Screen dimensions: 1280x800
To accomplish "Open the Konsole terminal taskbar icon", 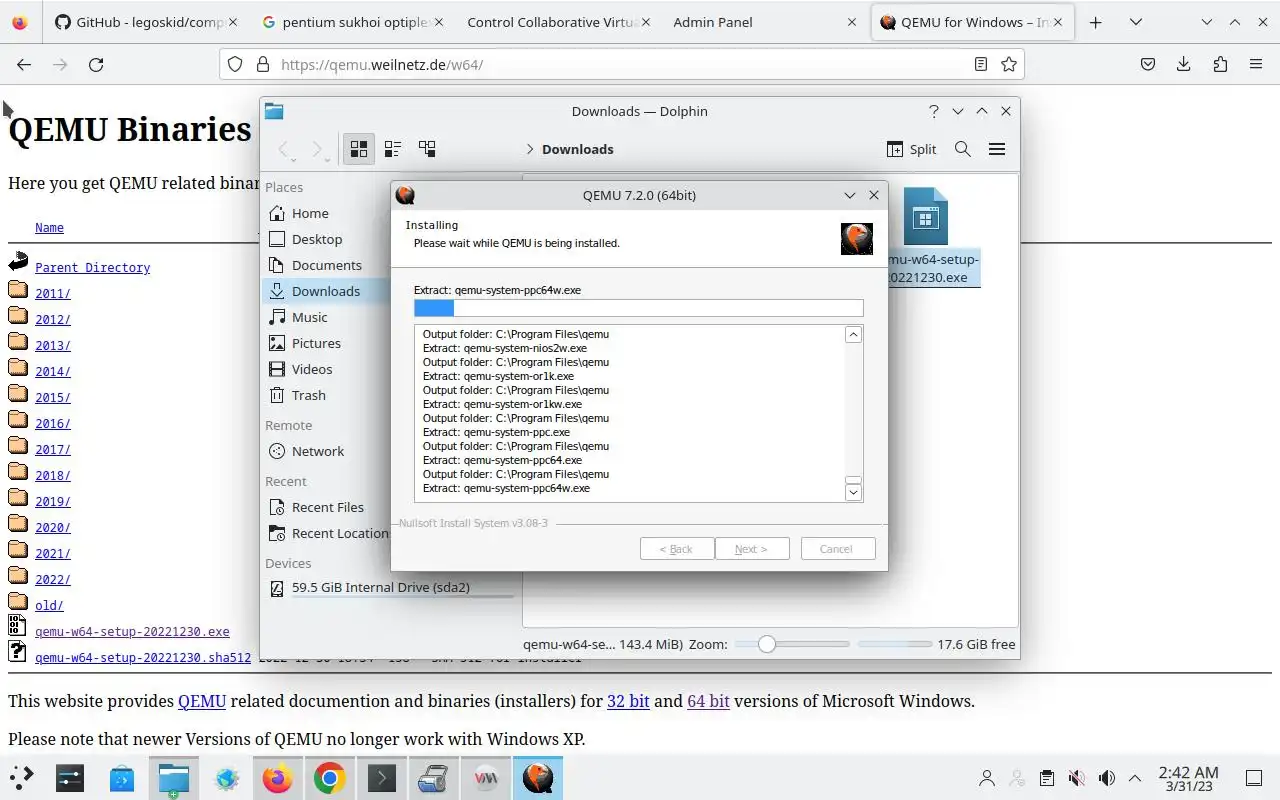I will [382, 778].
